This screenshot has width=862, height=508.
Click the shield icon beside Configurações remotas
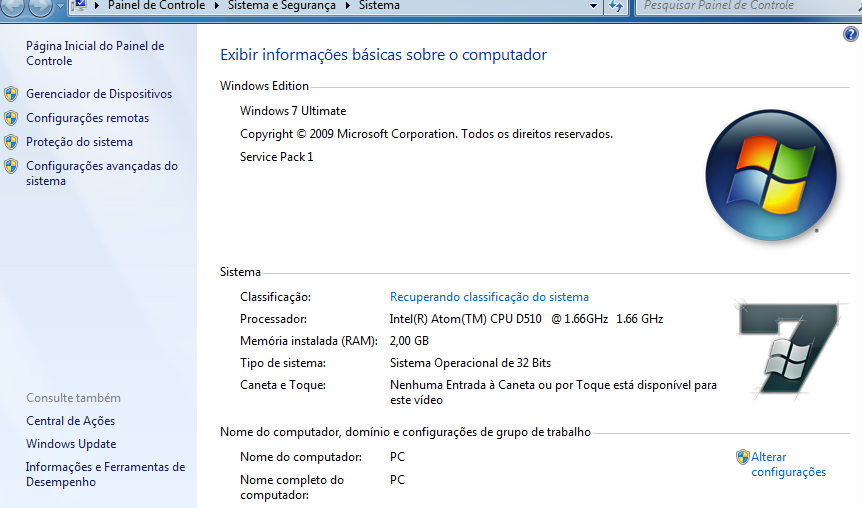point(11,118)
